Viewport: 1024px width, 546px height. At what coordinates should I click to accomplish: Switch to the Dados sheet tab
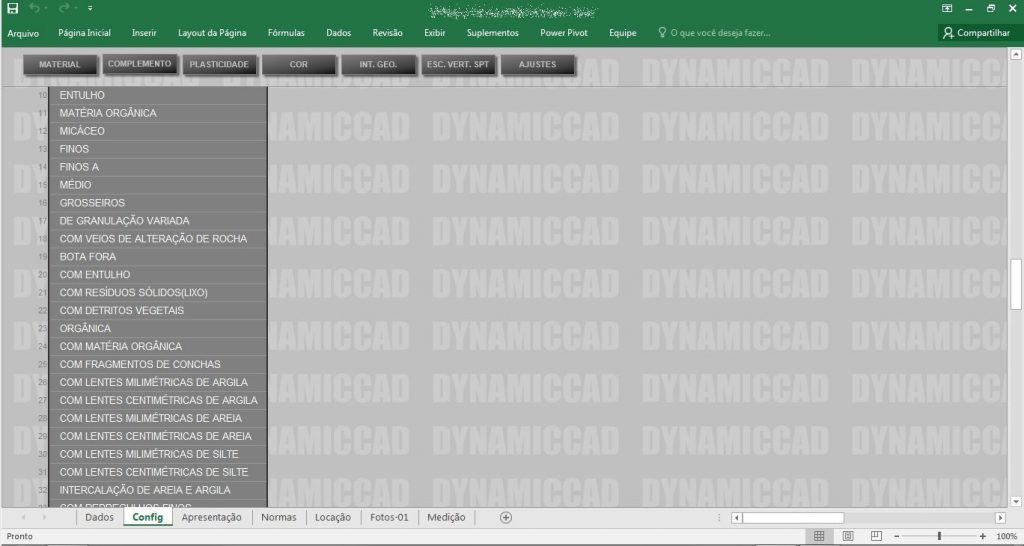pos(99,517)
